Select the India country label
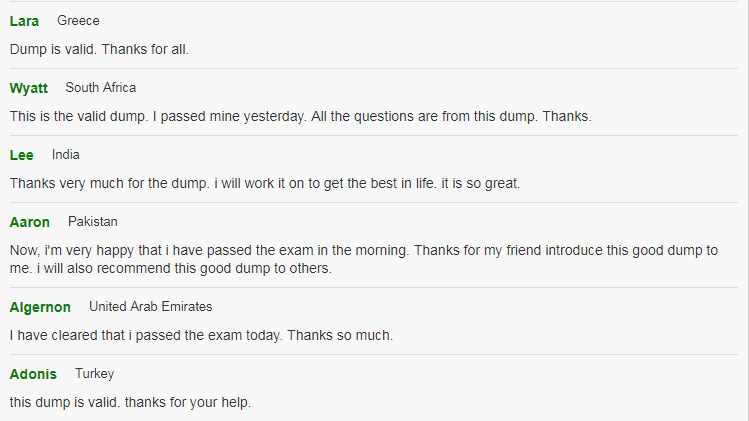Viewport: 749px width, 421px height. [x=66, y=154]
